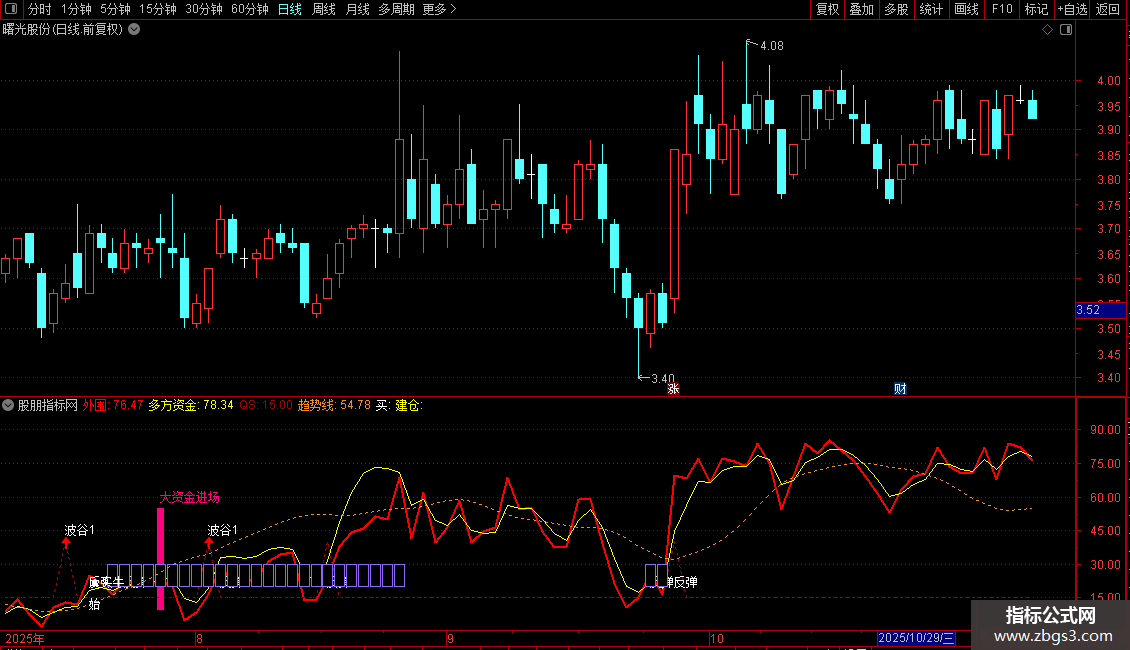Select the 周线 weekly period tab

(x=324, y=9)
